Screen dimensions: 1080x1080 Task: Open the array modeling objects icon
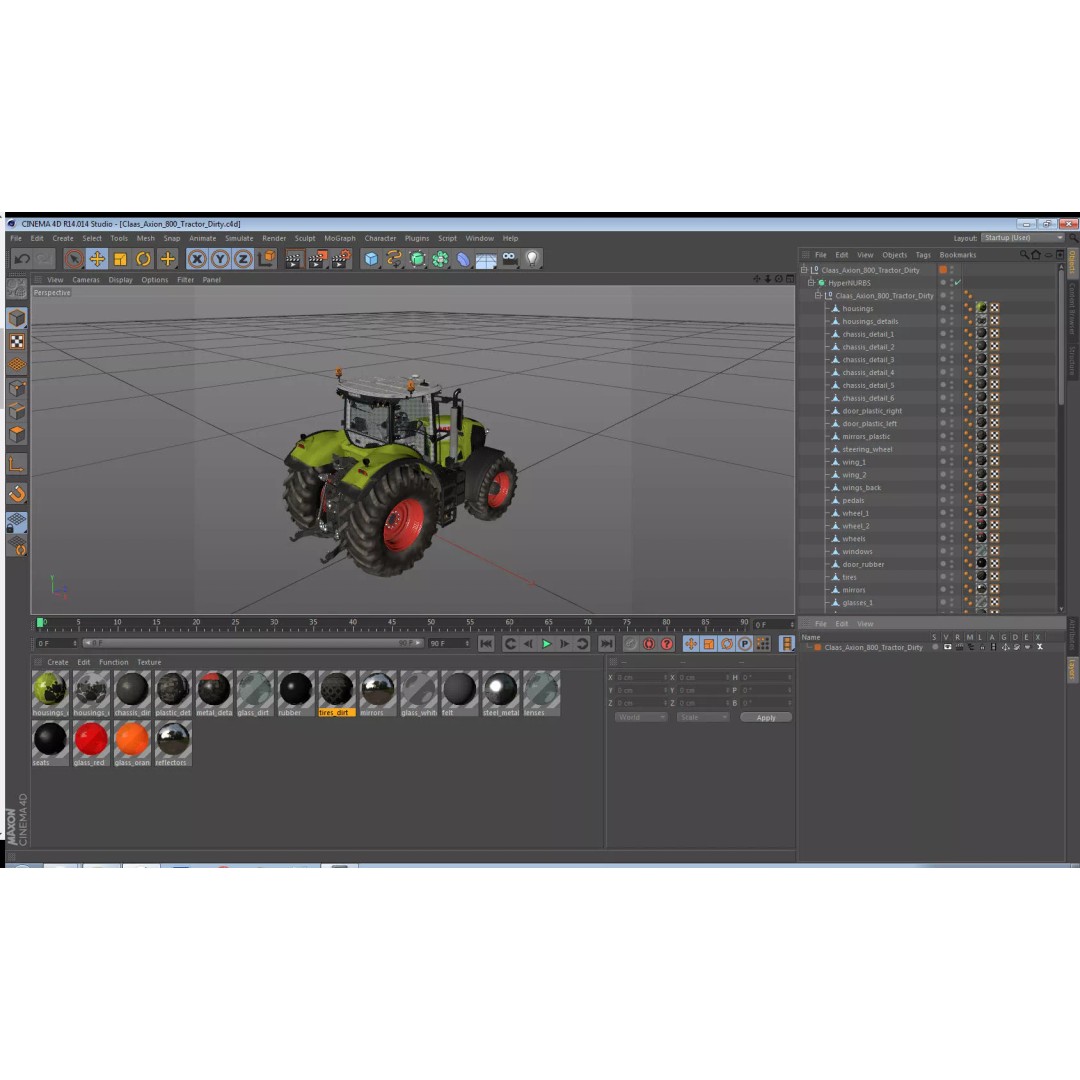440,259
